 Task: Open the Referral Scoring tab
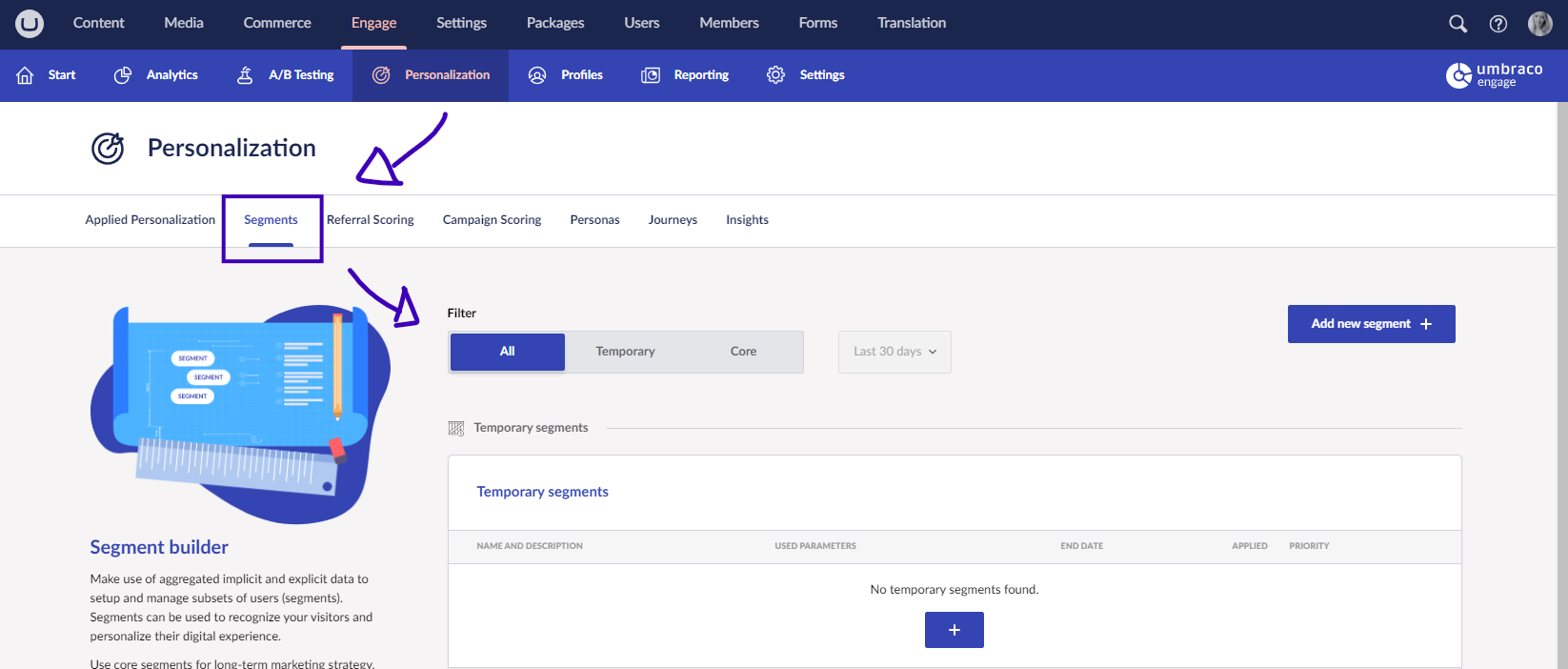pos(371,220)
